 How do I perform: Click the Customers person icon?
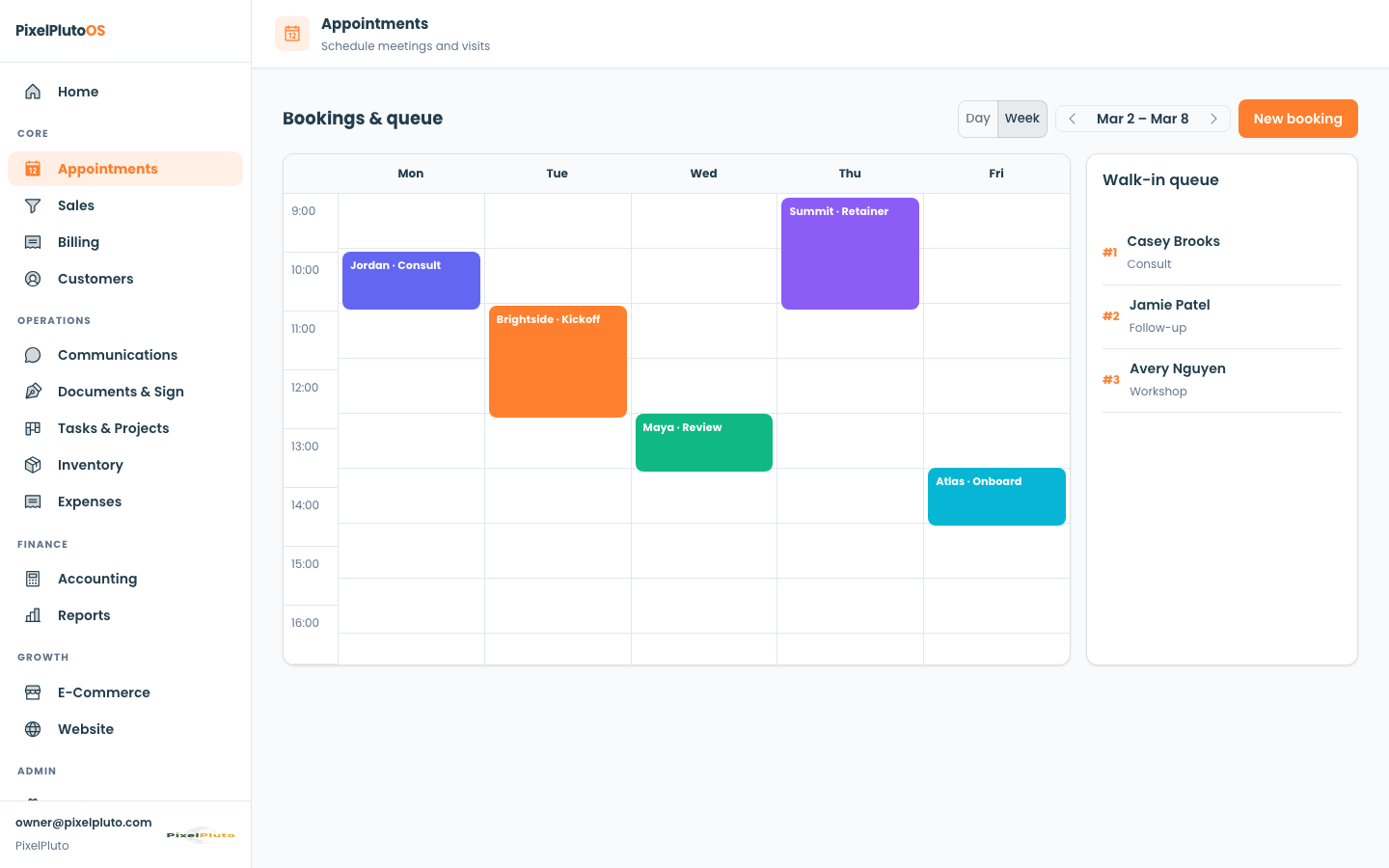(33, 279)
